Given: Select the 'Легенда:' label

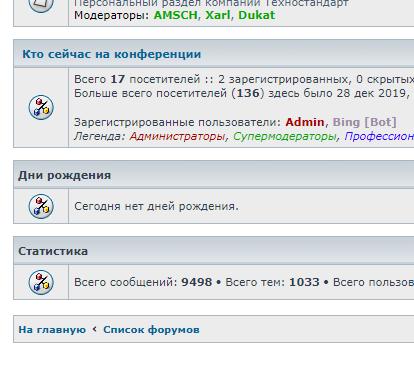Looking at the screenshot, I should tap(100, 136).
